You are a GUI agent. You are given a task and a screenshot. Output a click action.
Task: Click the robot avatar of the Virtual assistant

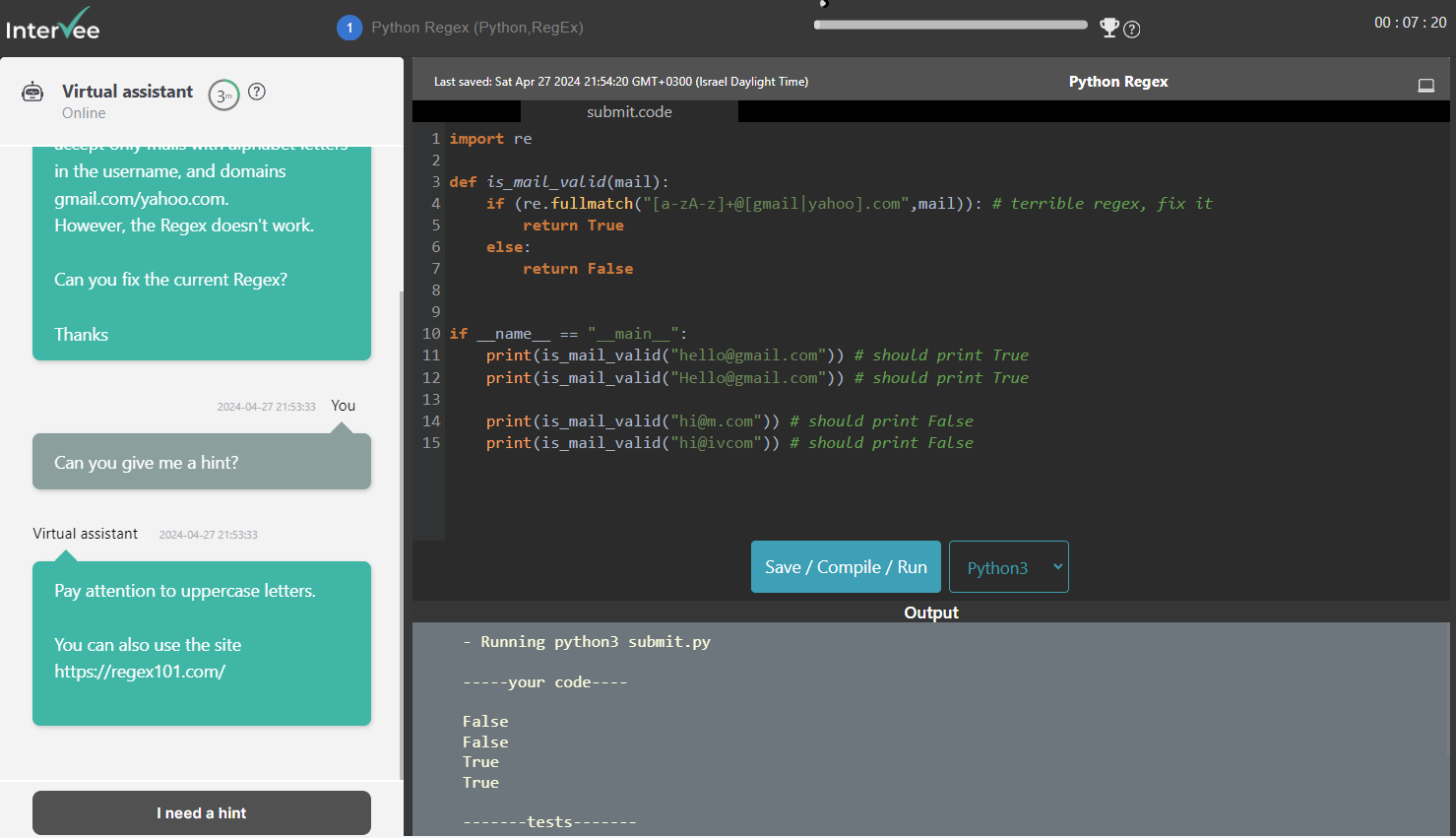click(32, 91)
